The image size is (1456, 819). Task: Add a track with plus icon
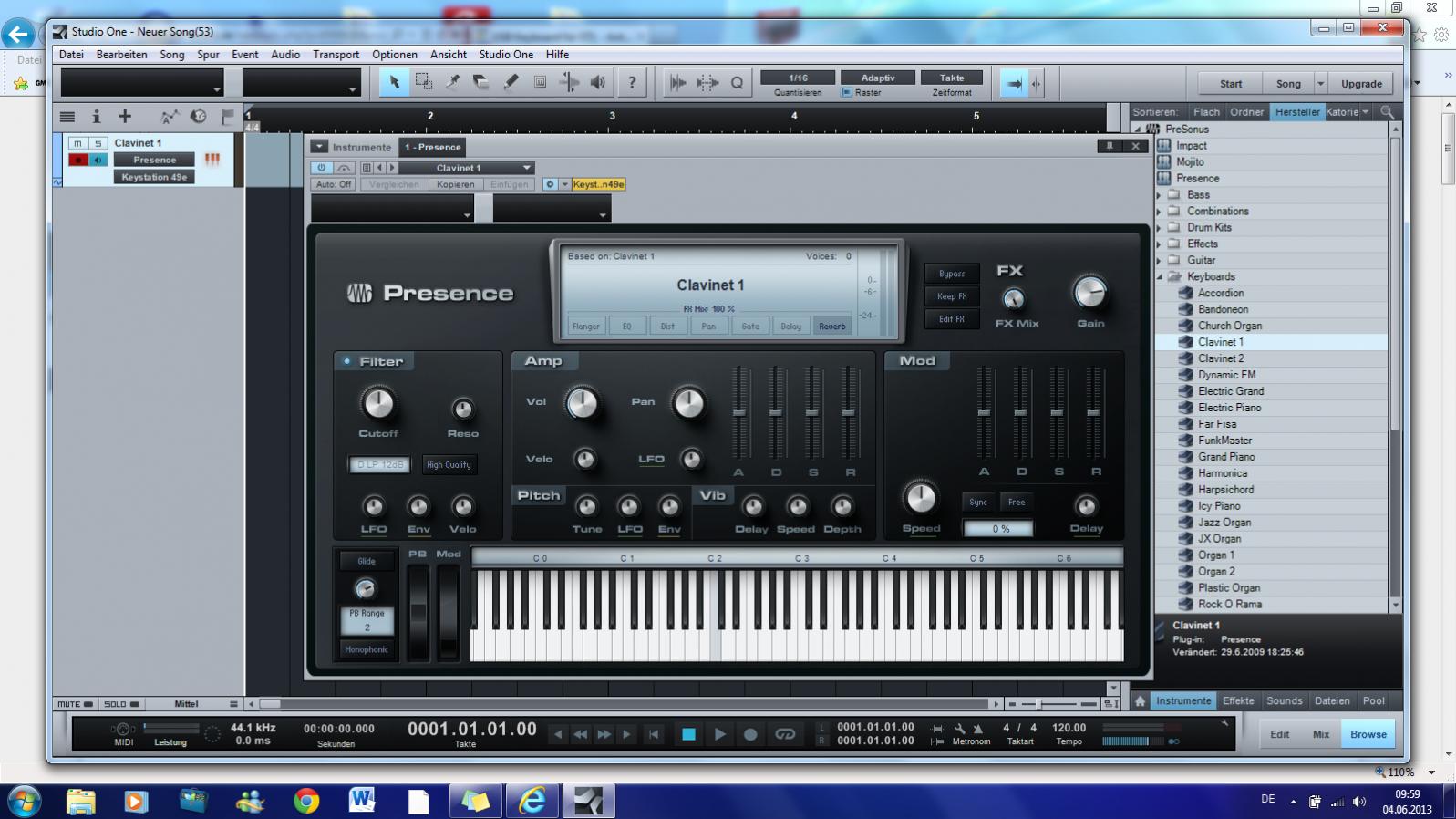coord(125,116)
